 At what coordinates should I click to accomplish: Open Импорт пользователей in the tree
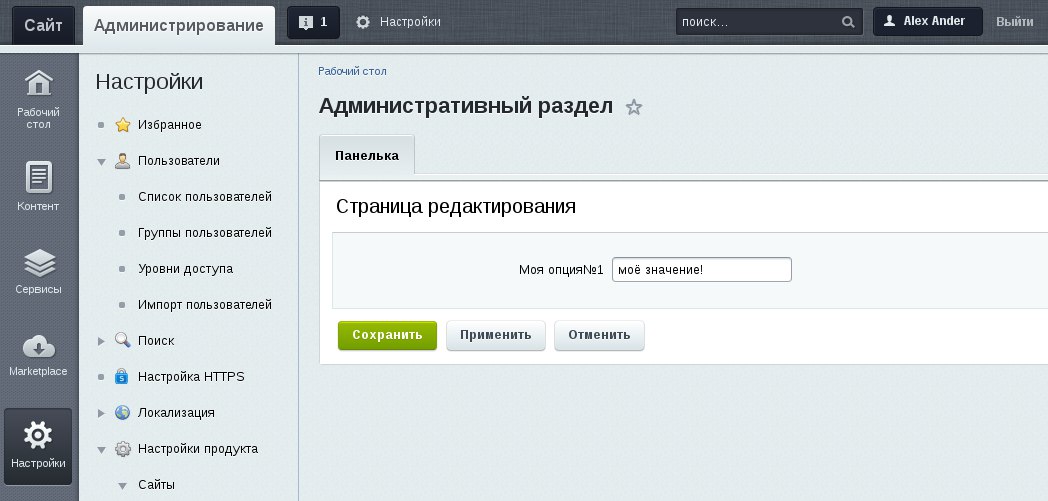tap(205, 305)
